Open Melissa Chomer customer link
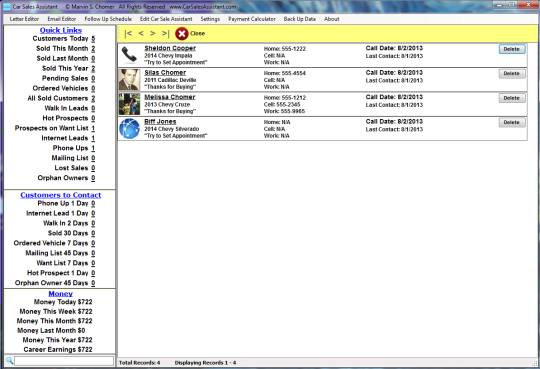The width and height of the screenshot is (540, 369). 170,97
